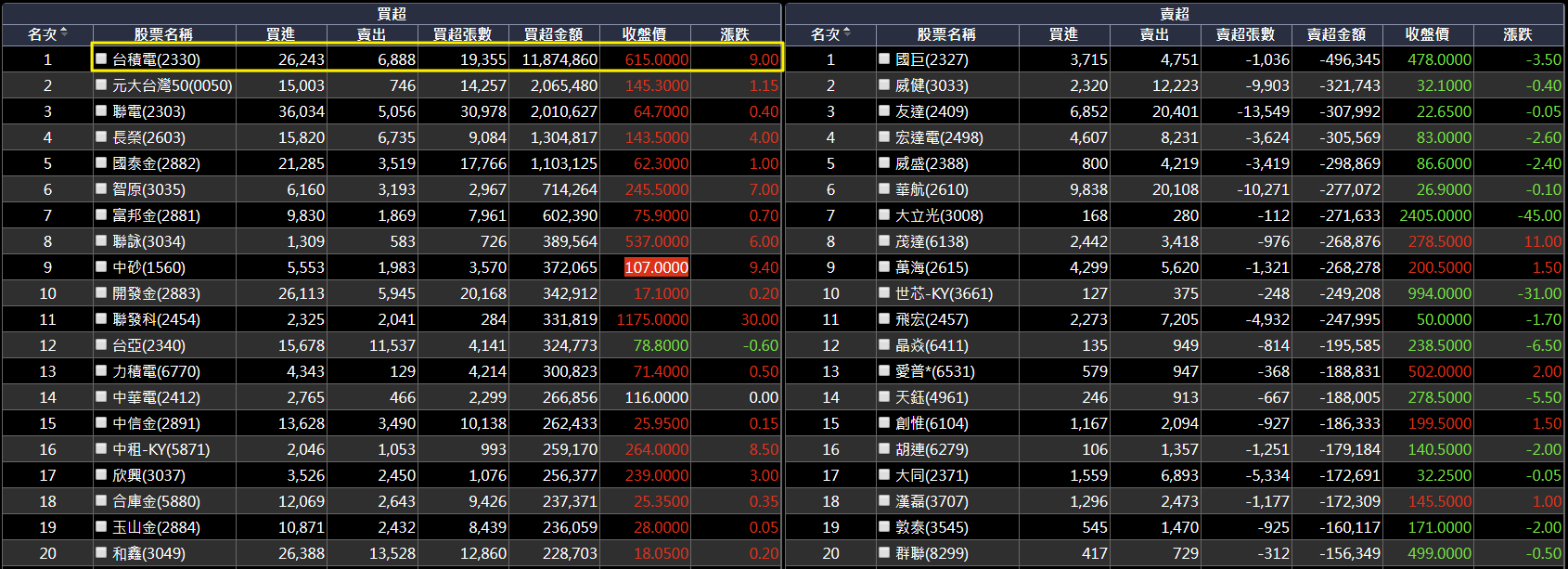The image size is (1568, 569).
Task: Select the 聯電(2303) checkbox
Action: click(x=101, y=110)
